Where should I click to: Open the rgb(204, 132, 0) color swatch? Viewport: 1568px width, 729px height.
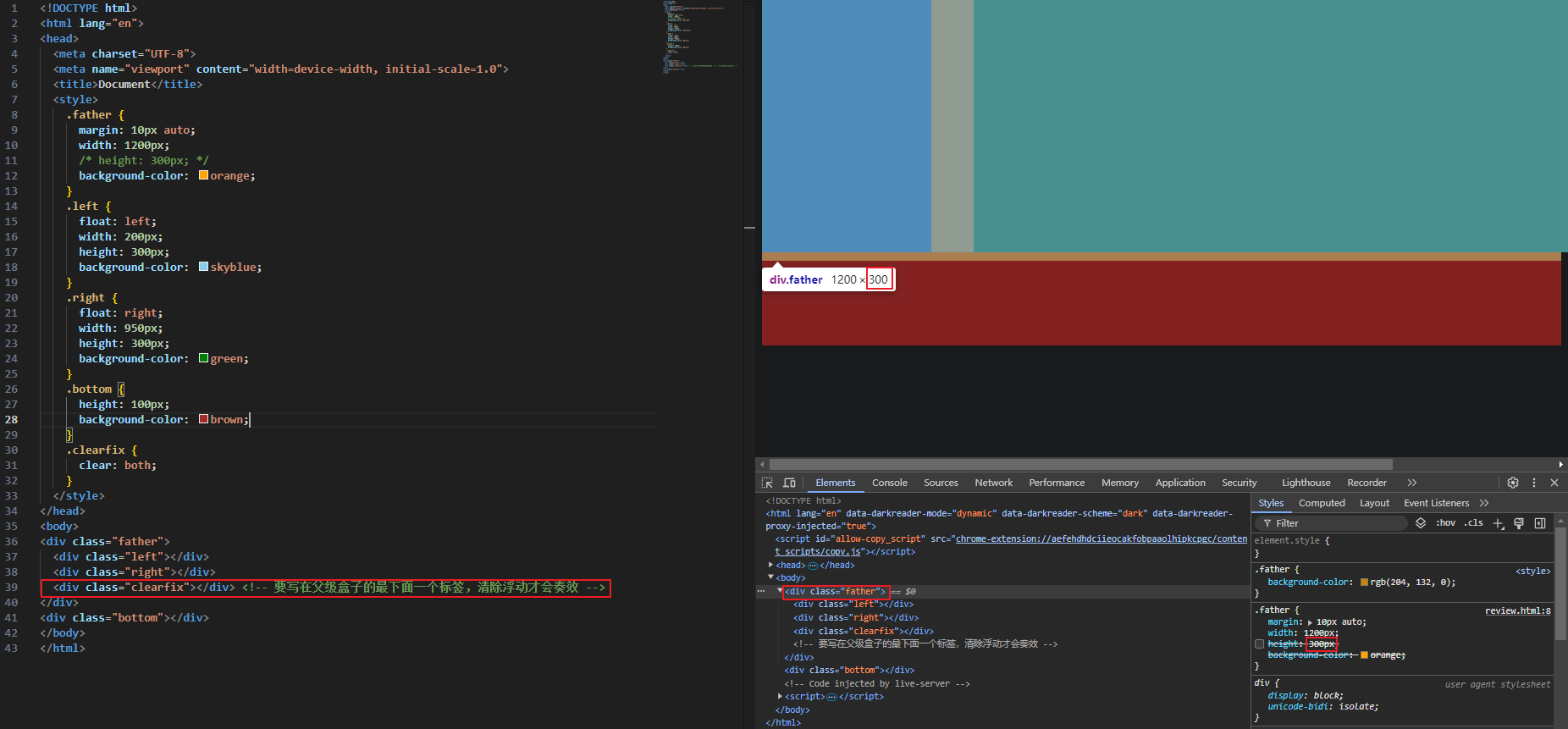click(1364, 583)
